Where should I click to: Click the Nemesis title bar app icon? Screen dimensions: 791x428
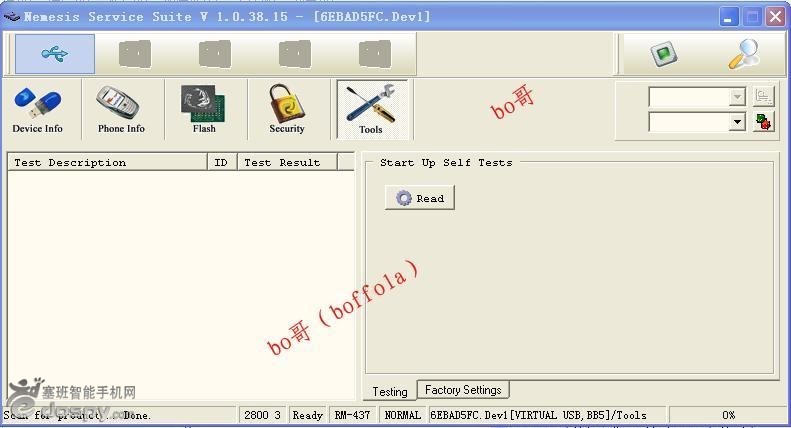pyautogui.click(x=12, y=17)
